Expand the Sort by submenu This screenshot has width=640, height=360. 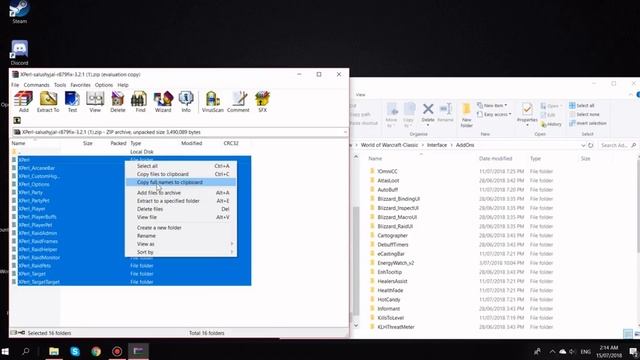point(181,252)
